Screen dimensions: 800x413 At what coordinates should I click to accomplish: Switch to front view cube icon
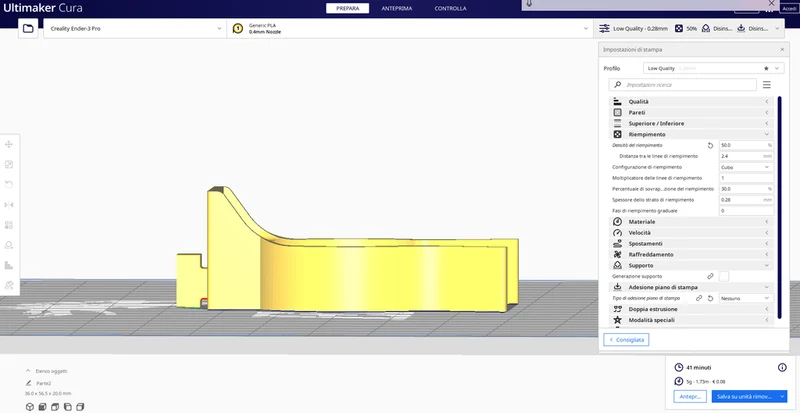42,407
